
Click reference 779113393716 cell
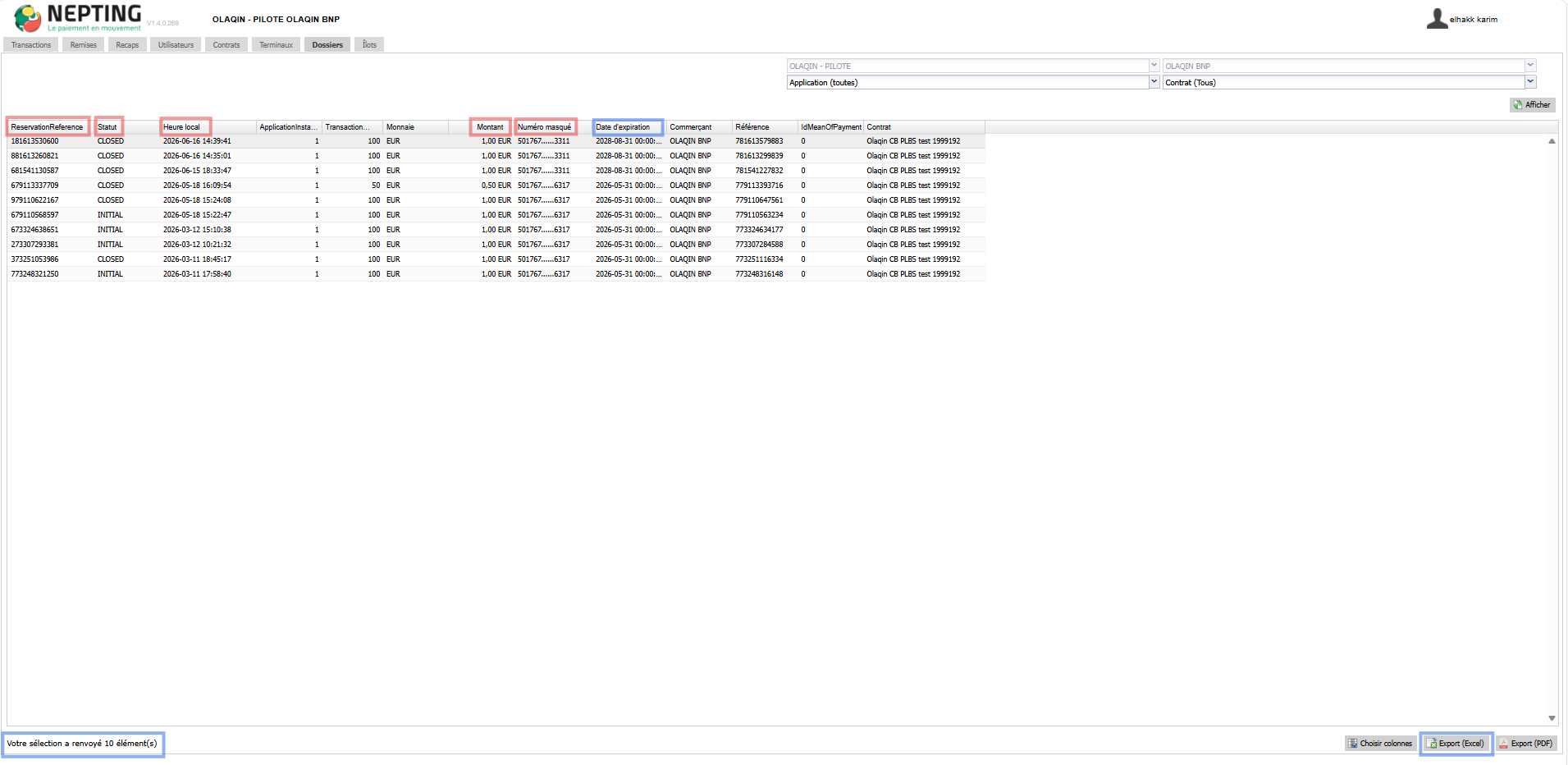point(759,186)
